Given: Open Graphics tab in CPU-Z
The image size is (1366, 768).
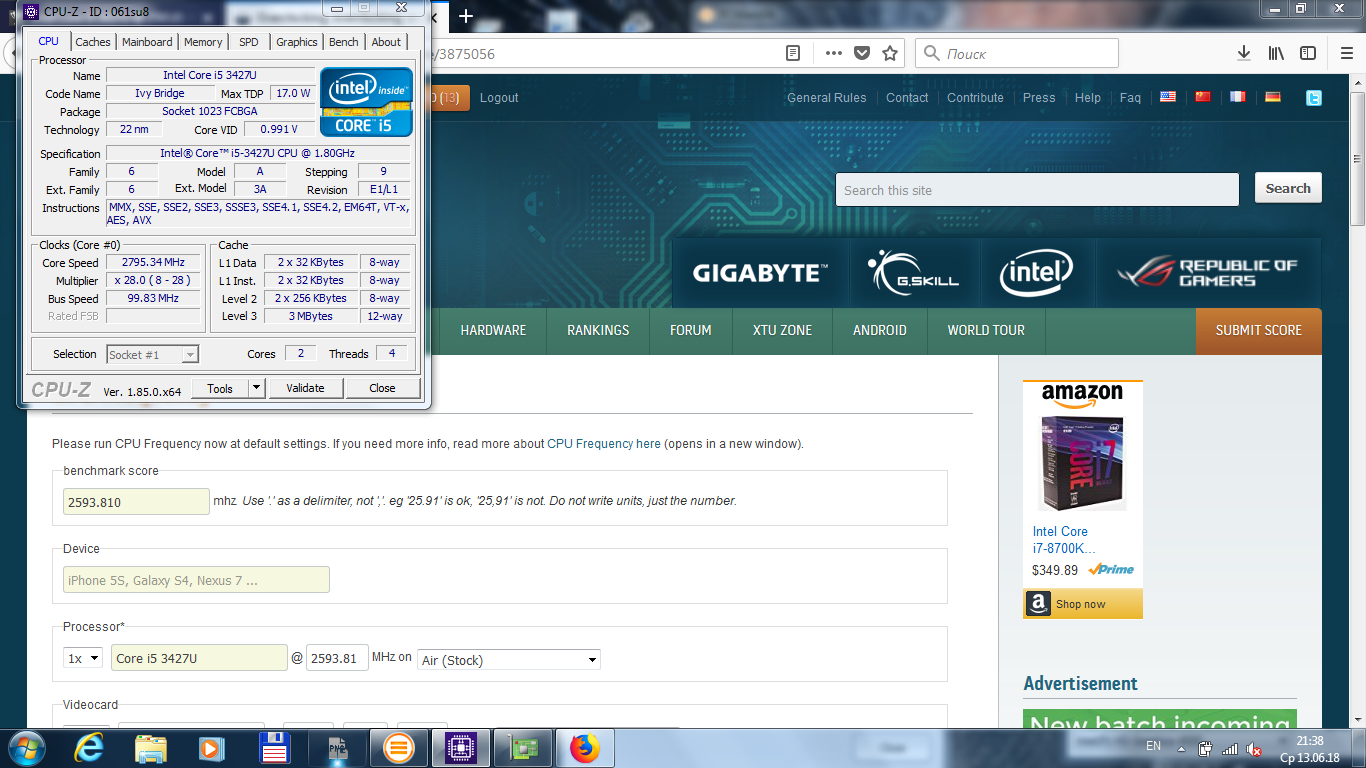Looking at the screenshot, I should 297,42.
